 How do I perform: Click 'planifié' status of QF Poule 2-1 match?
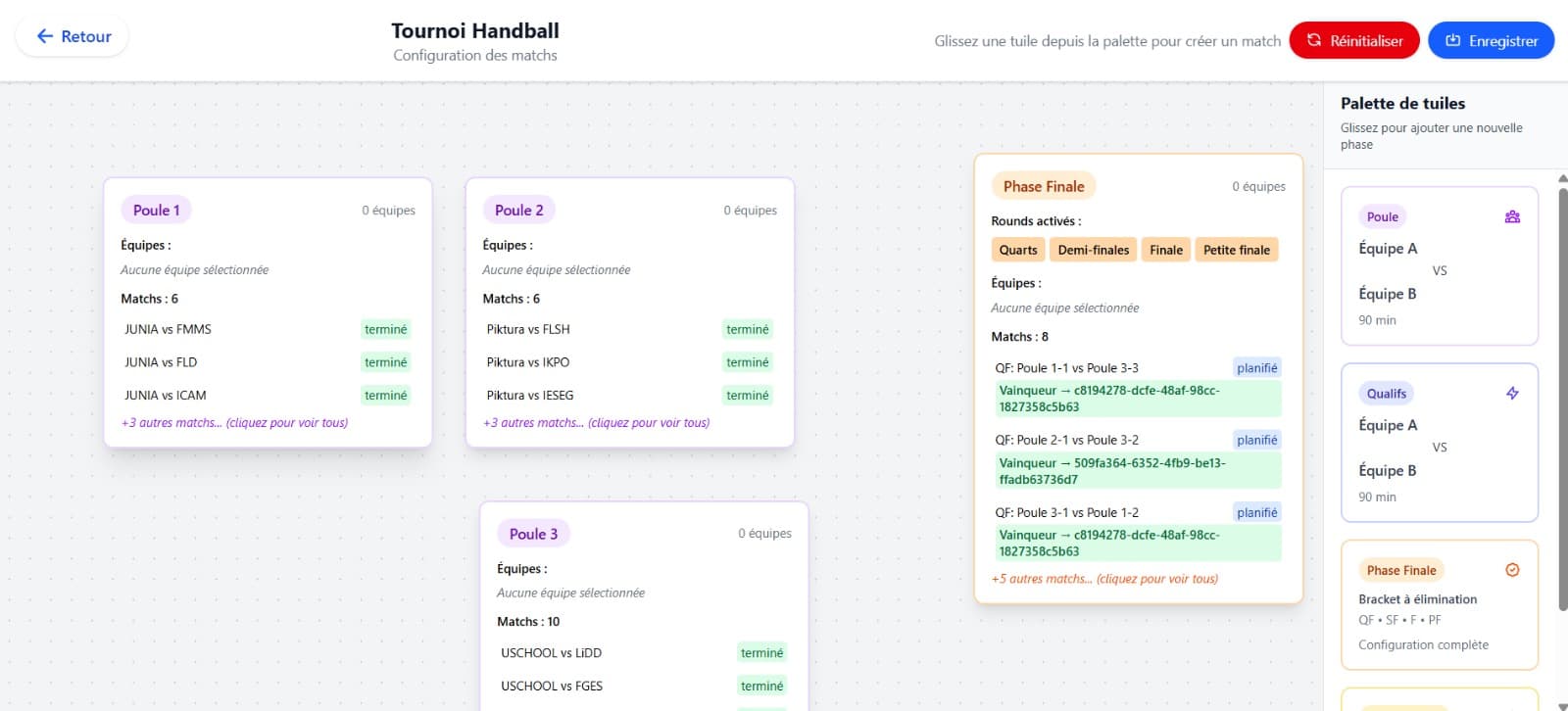tap(1257, 440)
